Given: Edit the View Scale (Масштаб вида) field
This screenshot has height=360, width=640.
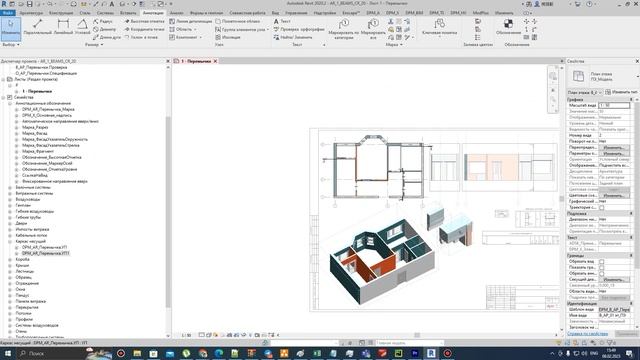Looking at the screenshot, I should (614, 105).
